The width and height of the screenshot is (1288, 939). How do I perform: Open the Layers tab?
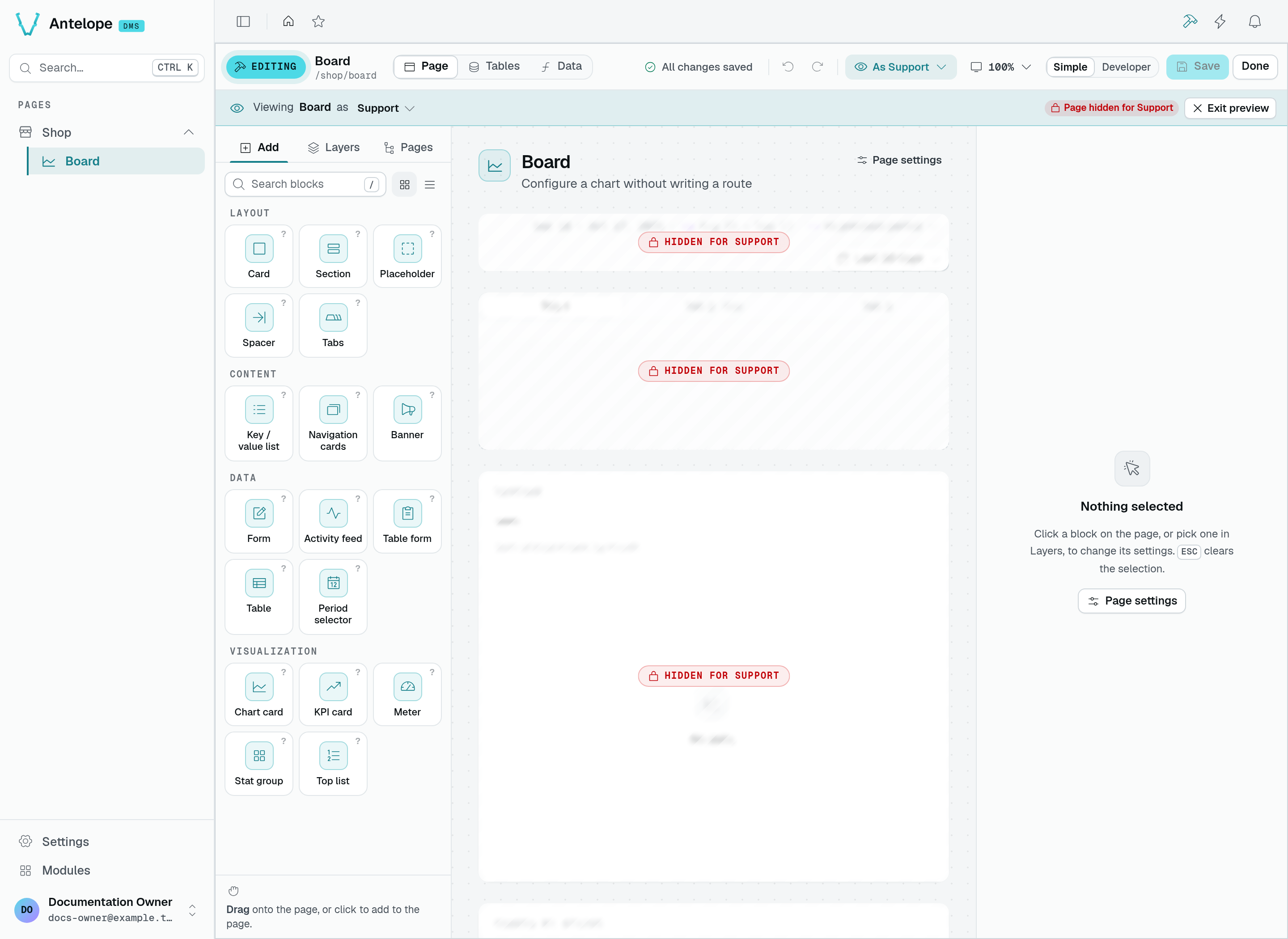334,147
